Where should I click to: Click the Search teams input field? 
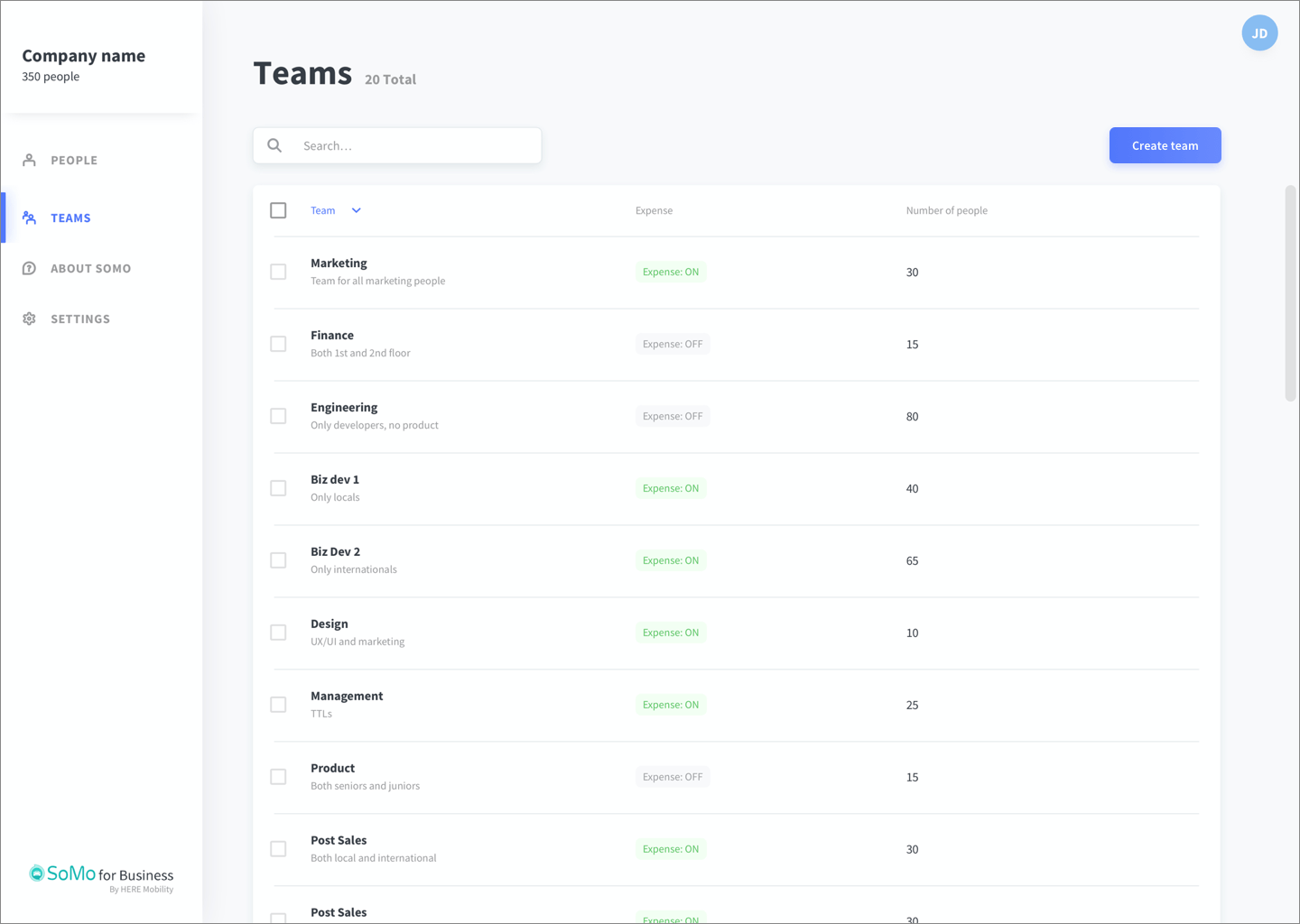[x=397, y=145]
